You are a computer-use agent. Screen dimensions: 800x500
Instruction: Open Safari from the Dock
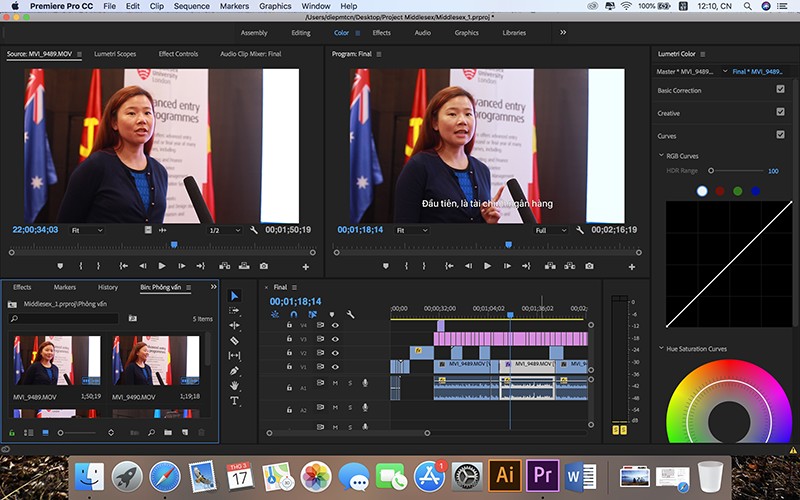(x=165, y=476)
